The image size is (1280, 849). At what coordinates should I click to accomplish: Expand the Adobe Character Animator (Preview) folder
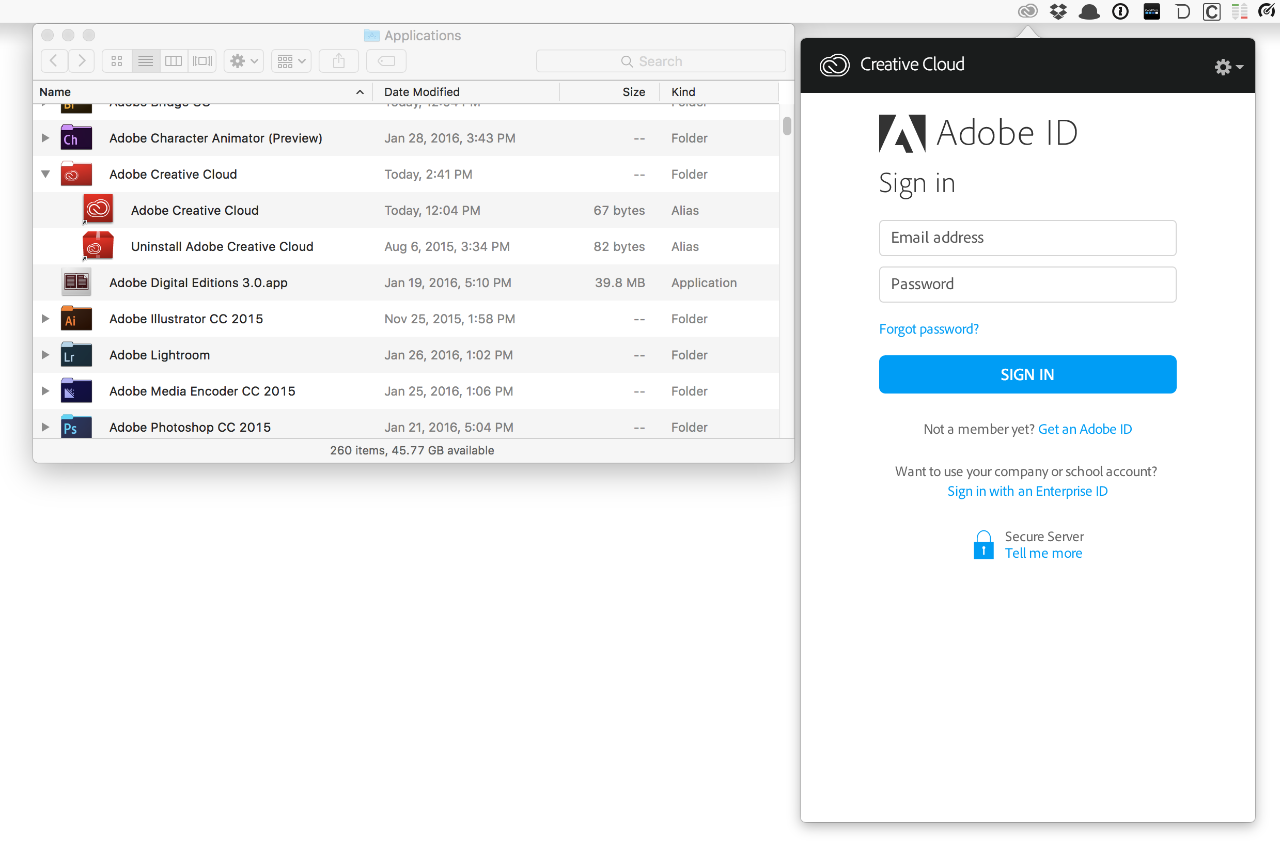click(45, 138)
